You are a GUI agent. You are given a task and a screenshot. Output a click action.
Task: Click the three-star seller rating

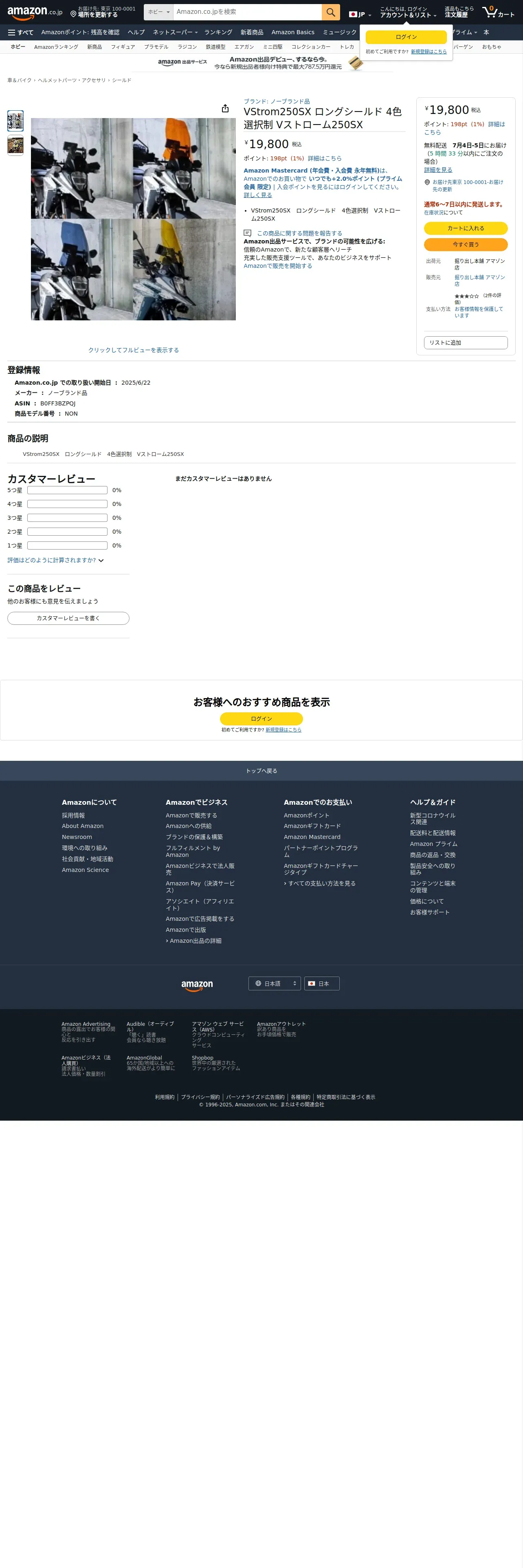(x=466, y=296)
